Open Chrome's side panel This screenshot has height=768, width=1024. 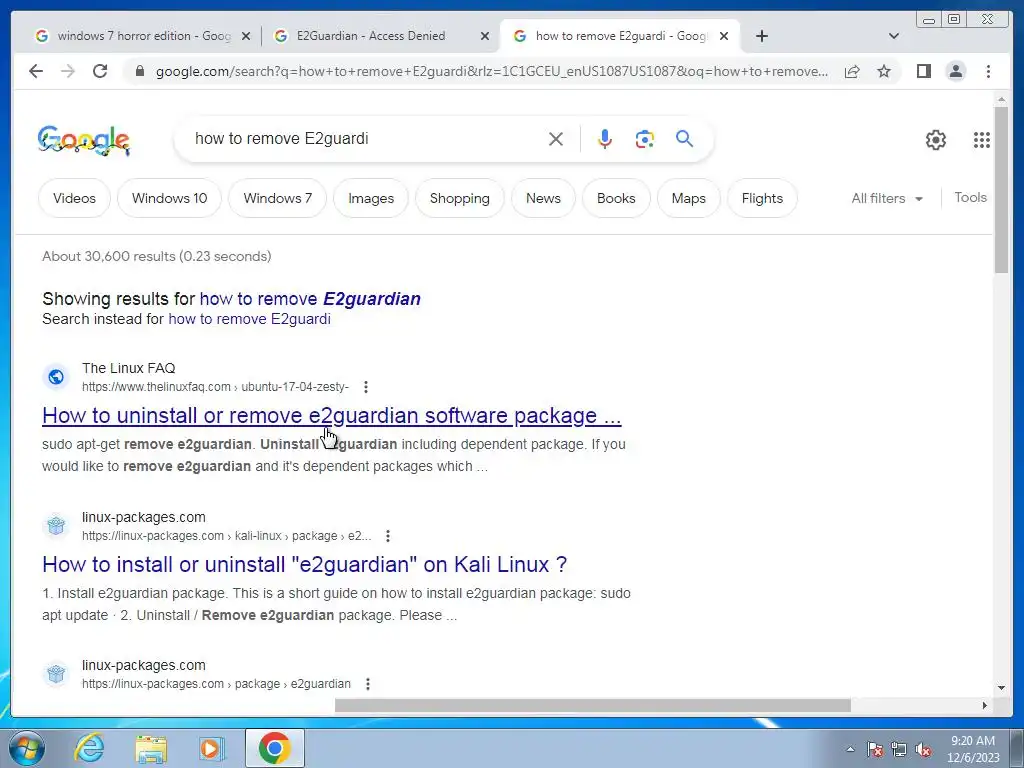coord(923,71)
